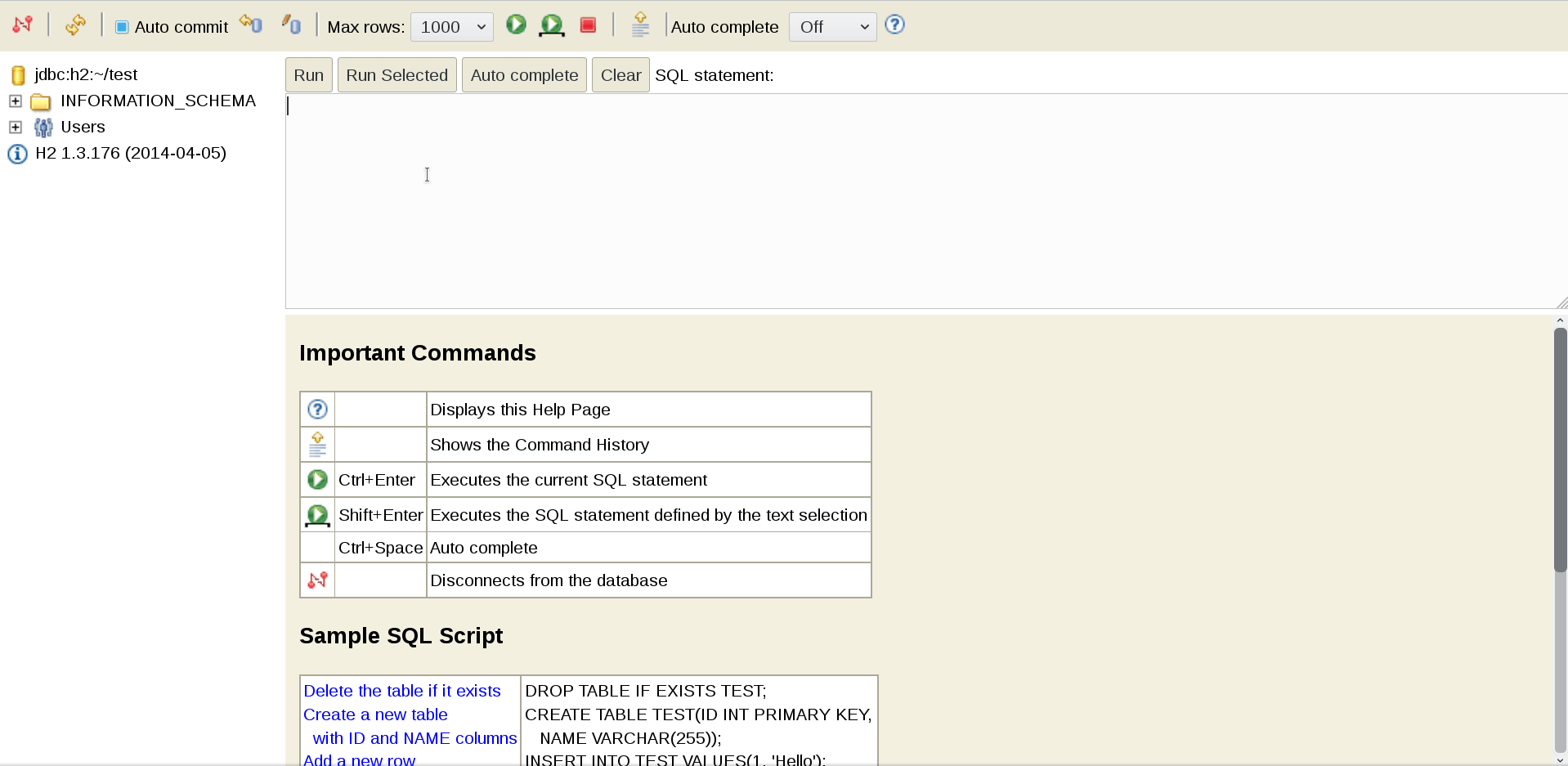Click the 'NAME VARCHAR(255));' sample line
Image resolution: width=1568 pixels, height=766 pixels.
630,738
